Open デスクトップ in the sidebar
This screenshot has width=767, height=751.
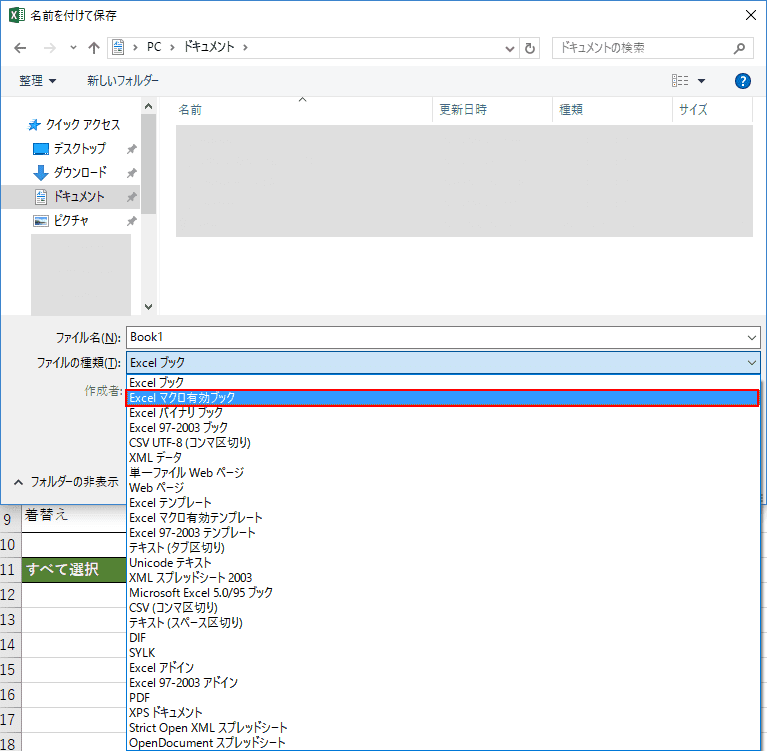[x=69, y=149]
